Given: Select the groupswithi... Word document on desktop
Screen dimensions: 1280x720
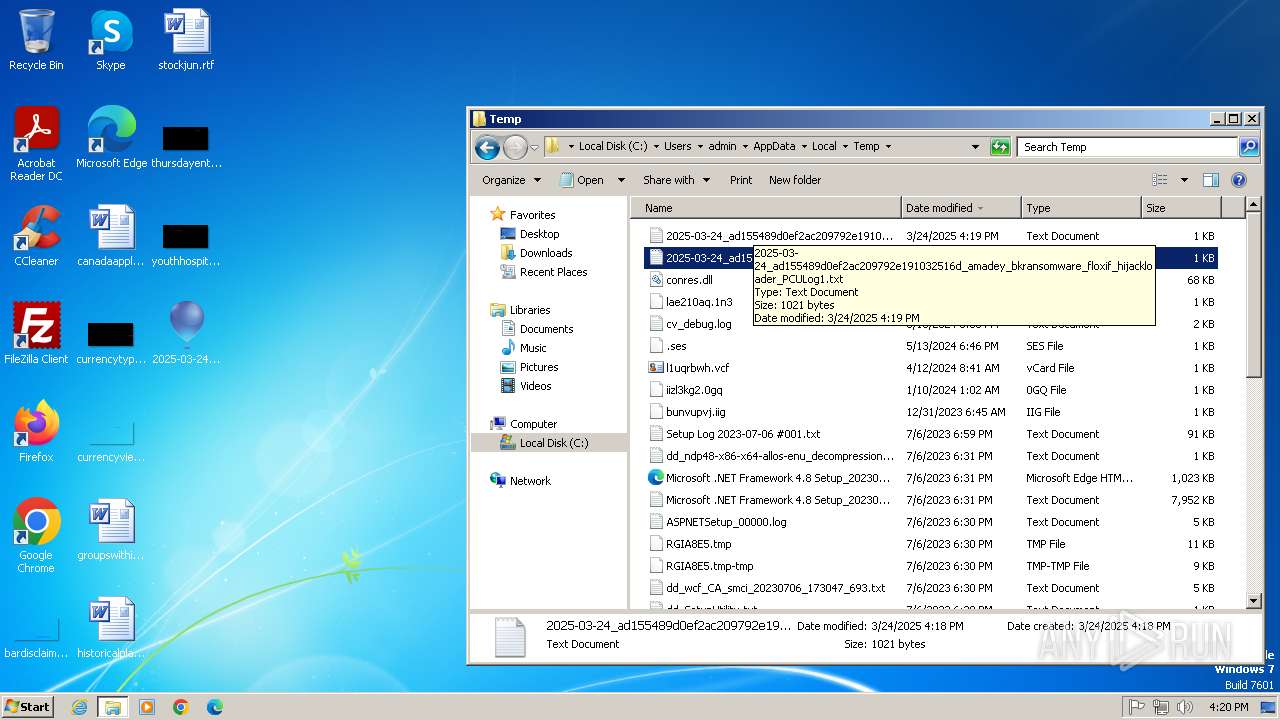Looking at the screenshot, I should coord(111,530).
